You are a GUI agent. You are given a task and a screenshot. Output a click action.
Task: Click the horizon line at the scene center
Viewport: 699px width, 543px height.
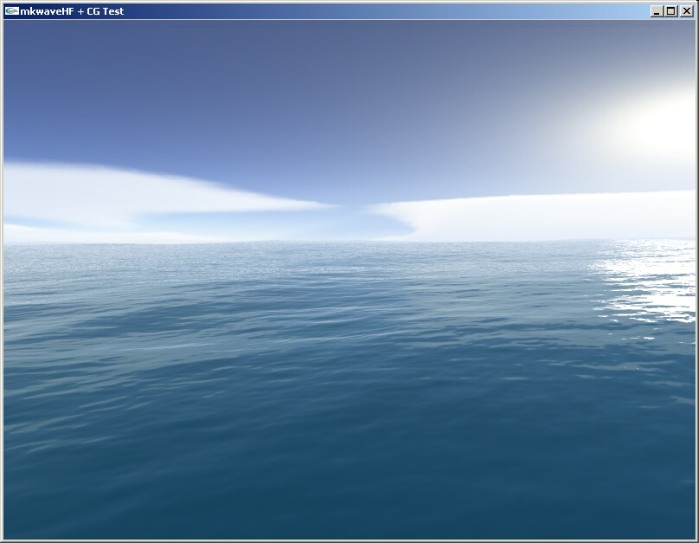click(350, 242)
